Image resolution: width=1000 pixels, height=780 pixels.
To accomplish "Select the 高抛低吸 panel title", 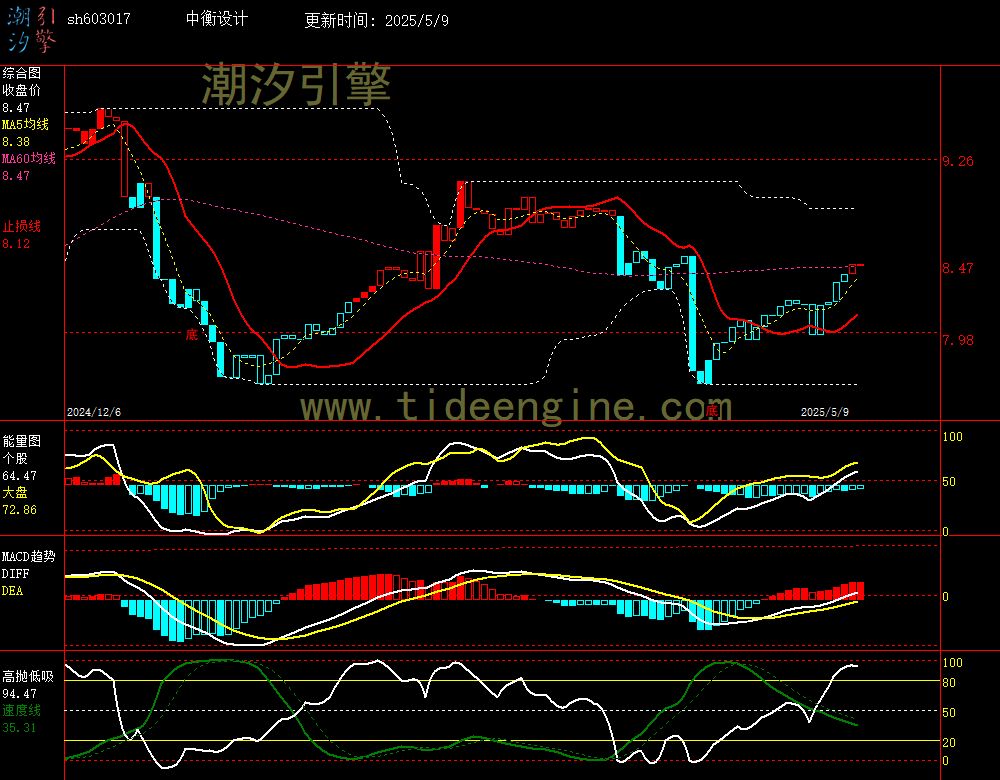I will tap(29, 677).
